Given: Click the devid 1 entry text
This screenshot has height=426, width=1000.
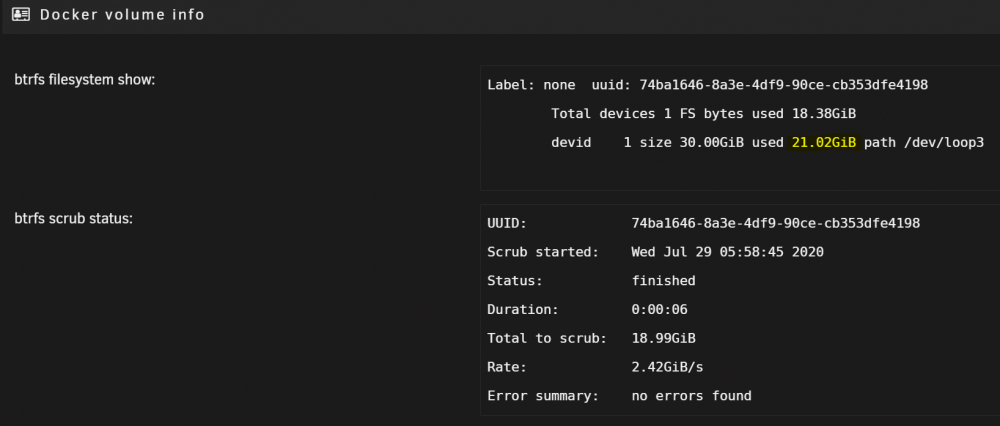Looking at the screenshot, I should tap(591, 143).
